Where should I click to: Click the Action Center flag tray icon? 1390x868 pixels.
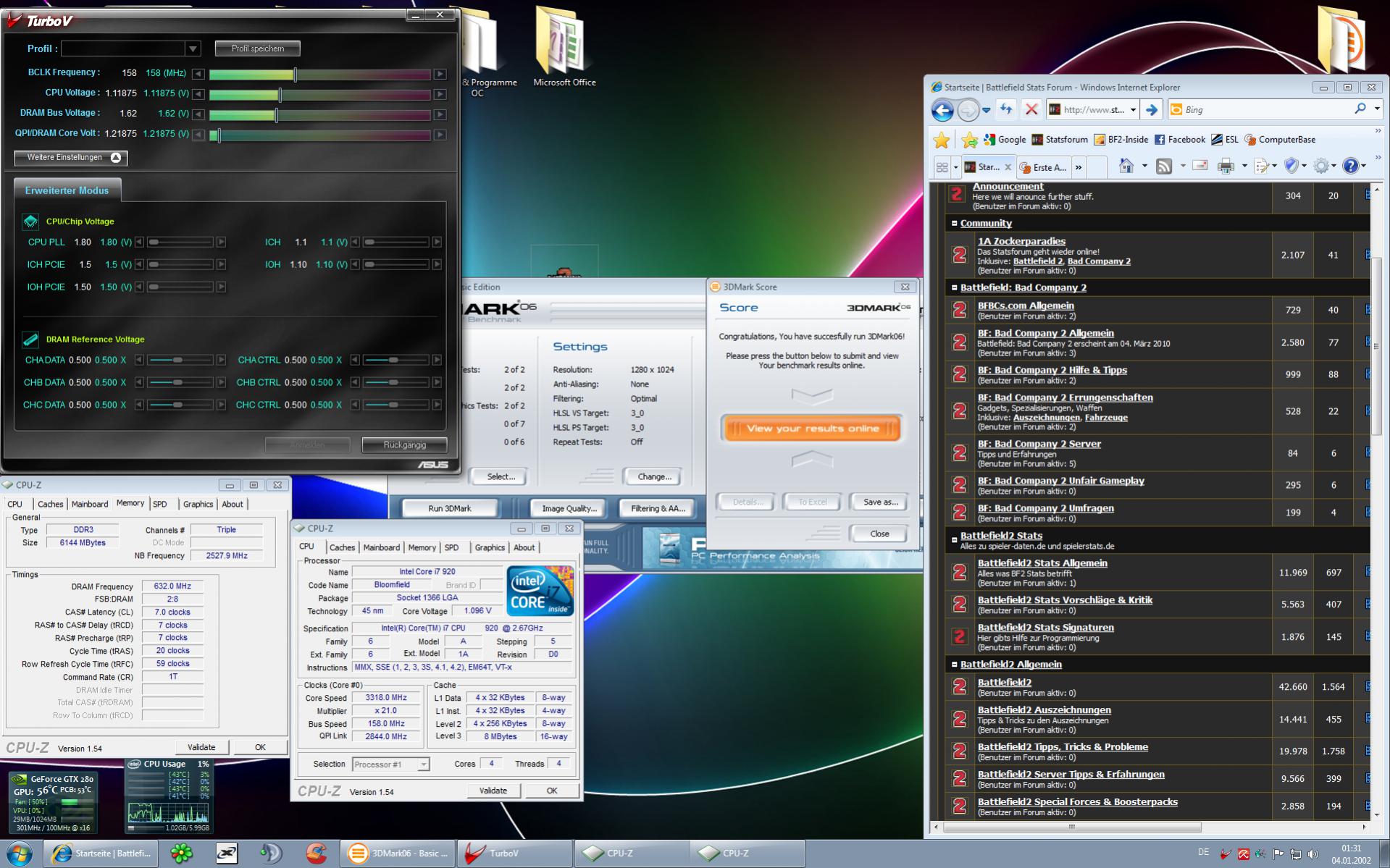pos(1278,854)
